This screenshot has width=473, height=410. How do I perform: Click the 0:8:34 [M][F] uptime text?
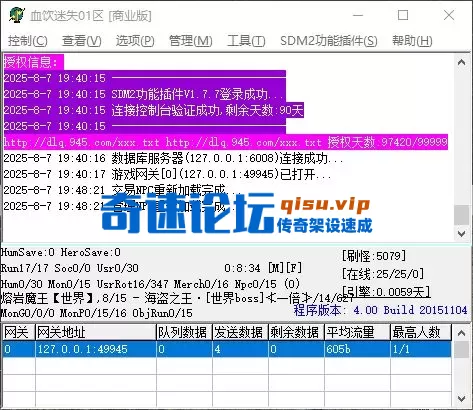(x=263, y=268)
